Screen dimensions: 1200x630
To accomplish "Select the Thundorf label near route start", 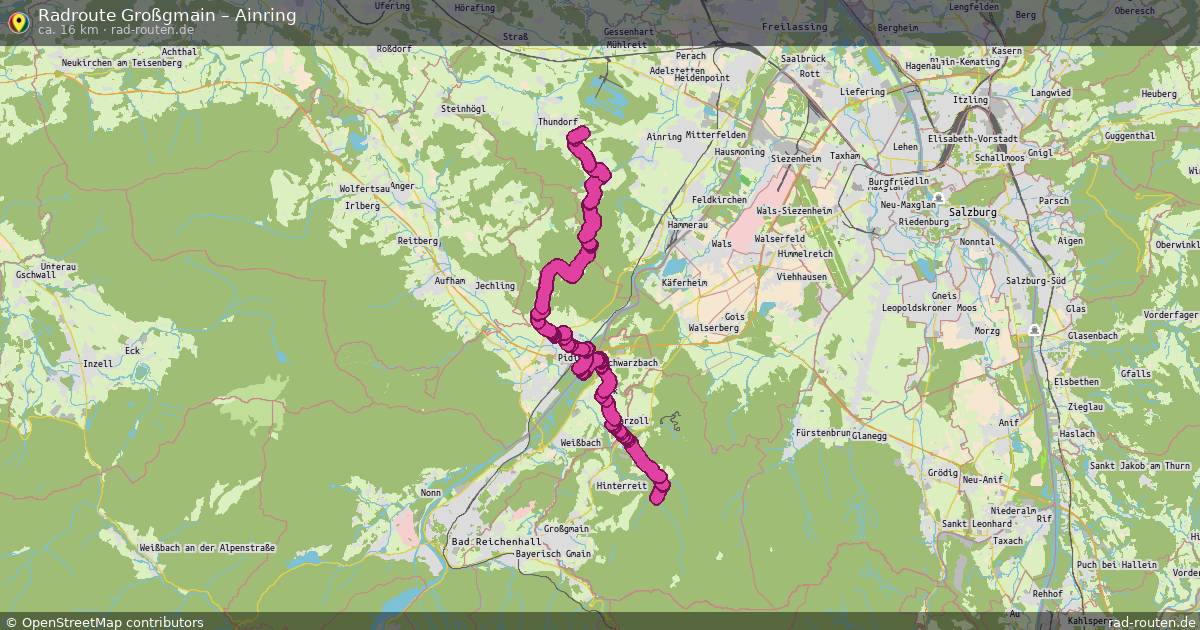I will click(x=559, y=121).
